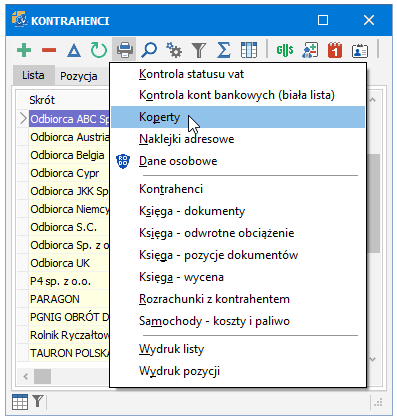
Task: Click the red calendar icon
Action: [335, 50]
